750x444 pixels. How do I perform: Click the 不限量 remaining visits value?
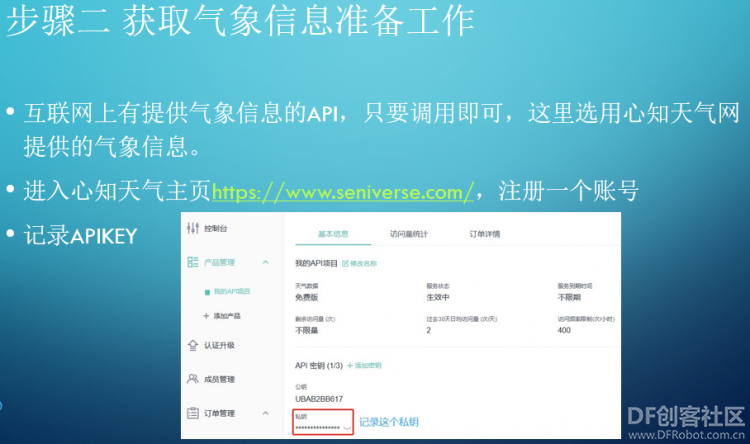pyautogui.click(x=307, y=331)
